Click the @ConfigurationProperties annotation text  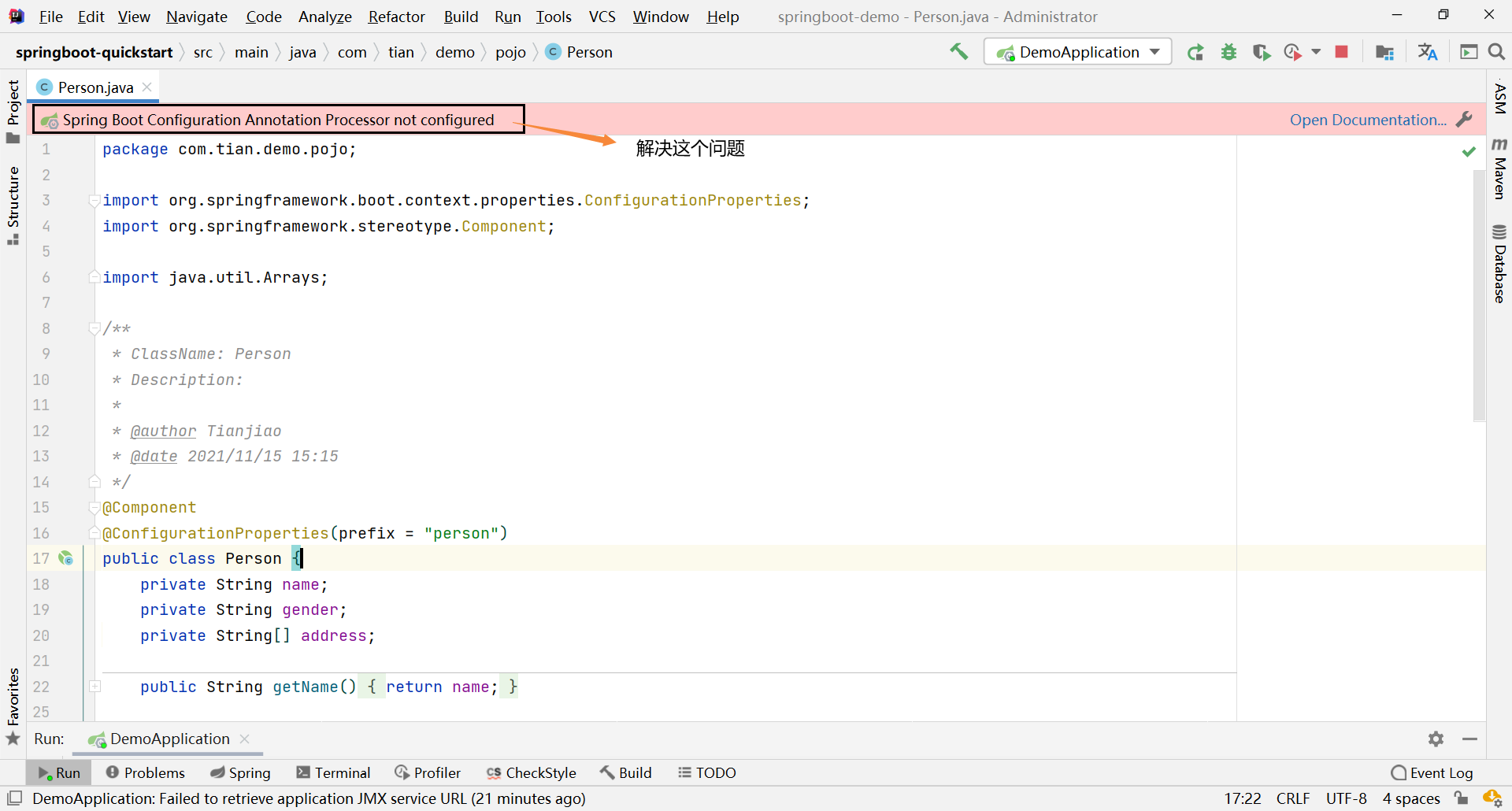tap(216, 533)
